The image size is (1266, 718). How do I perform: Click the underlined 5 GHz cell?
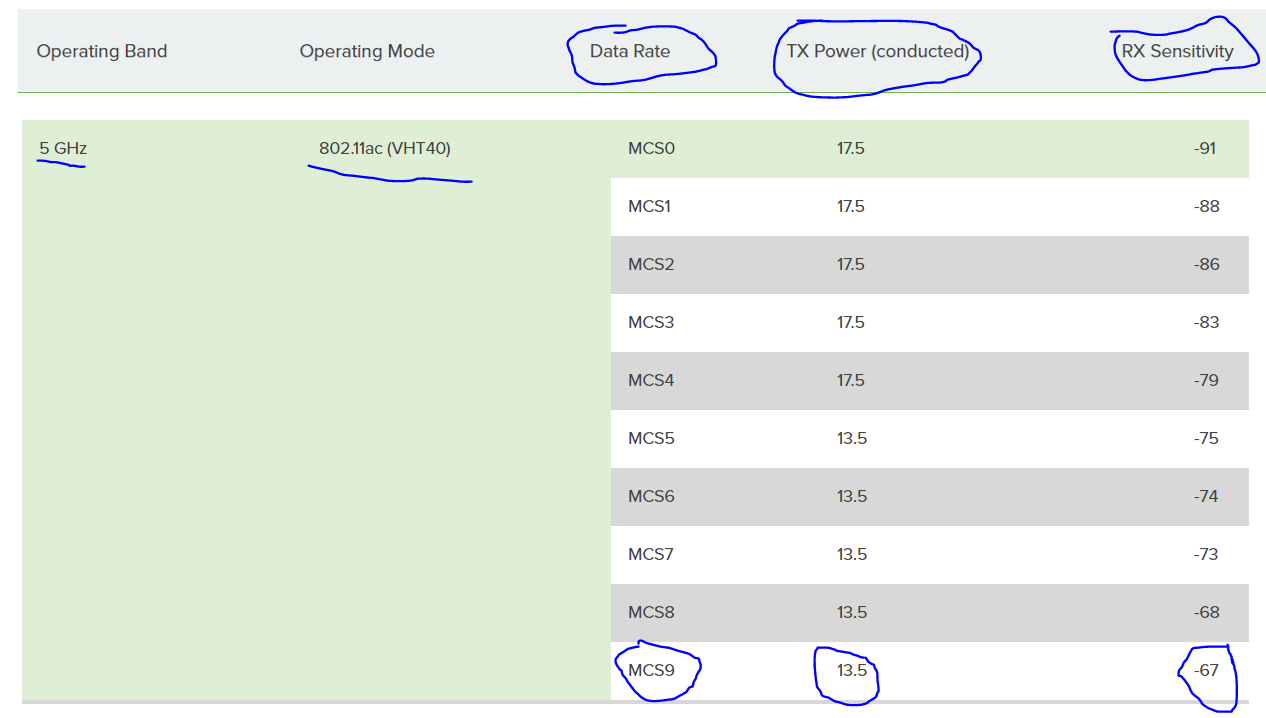pyautogui.click(x=62, y=148)
